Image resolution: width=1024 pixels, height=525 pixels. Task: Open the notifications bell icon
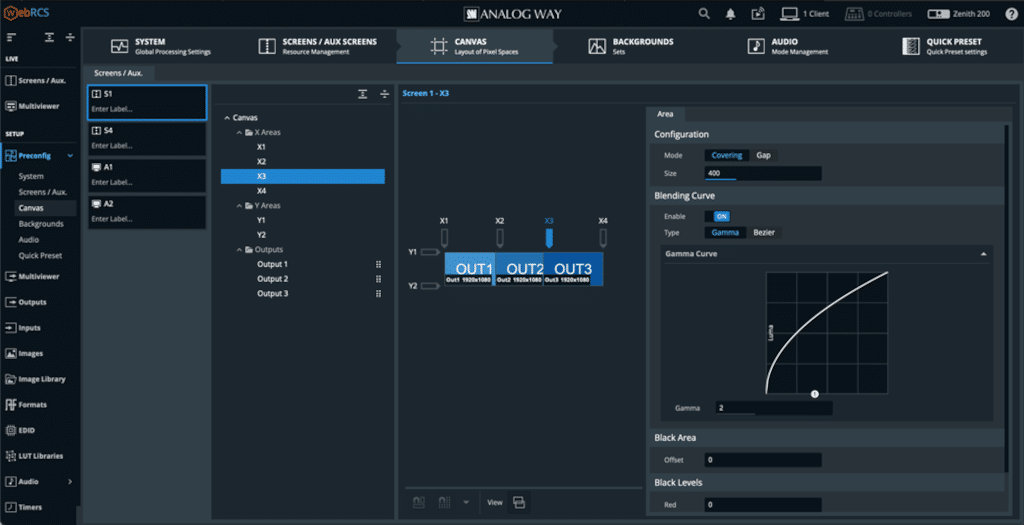[731, 14]
